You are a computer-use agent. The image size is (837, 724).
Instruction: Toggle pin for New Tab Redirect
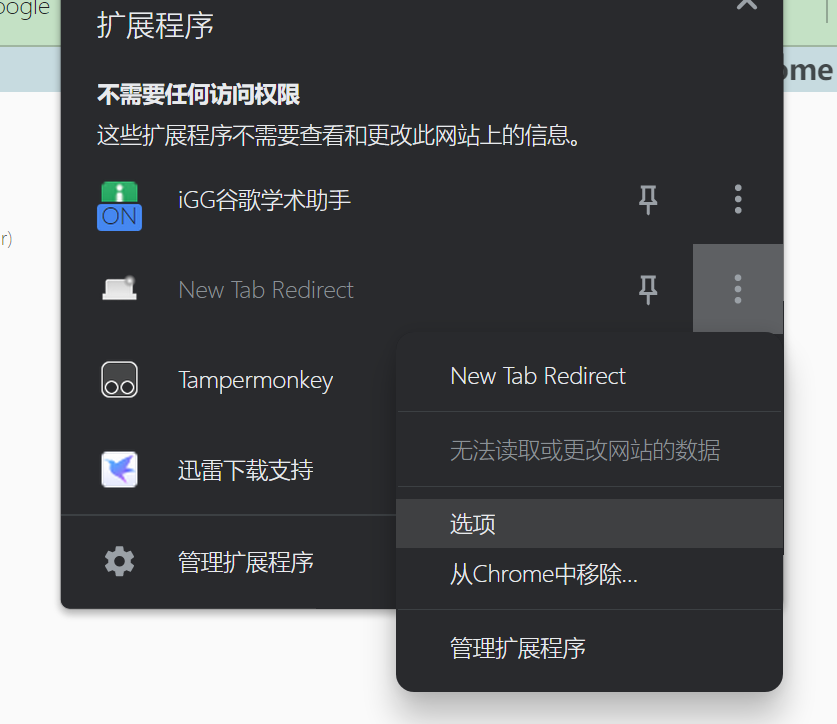pos(648,290)
